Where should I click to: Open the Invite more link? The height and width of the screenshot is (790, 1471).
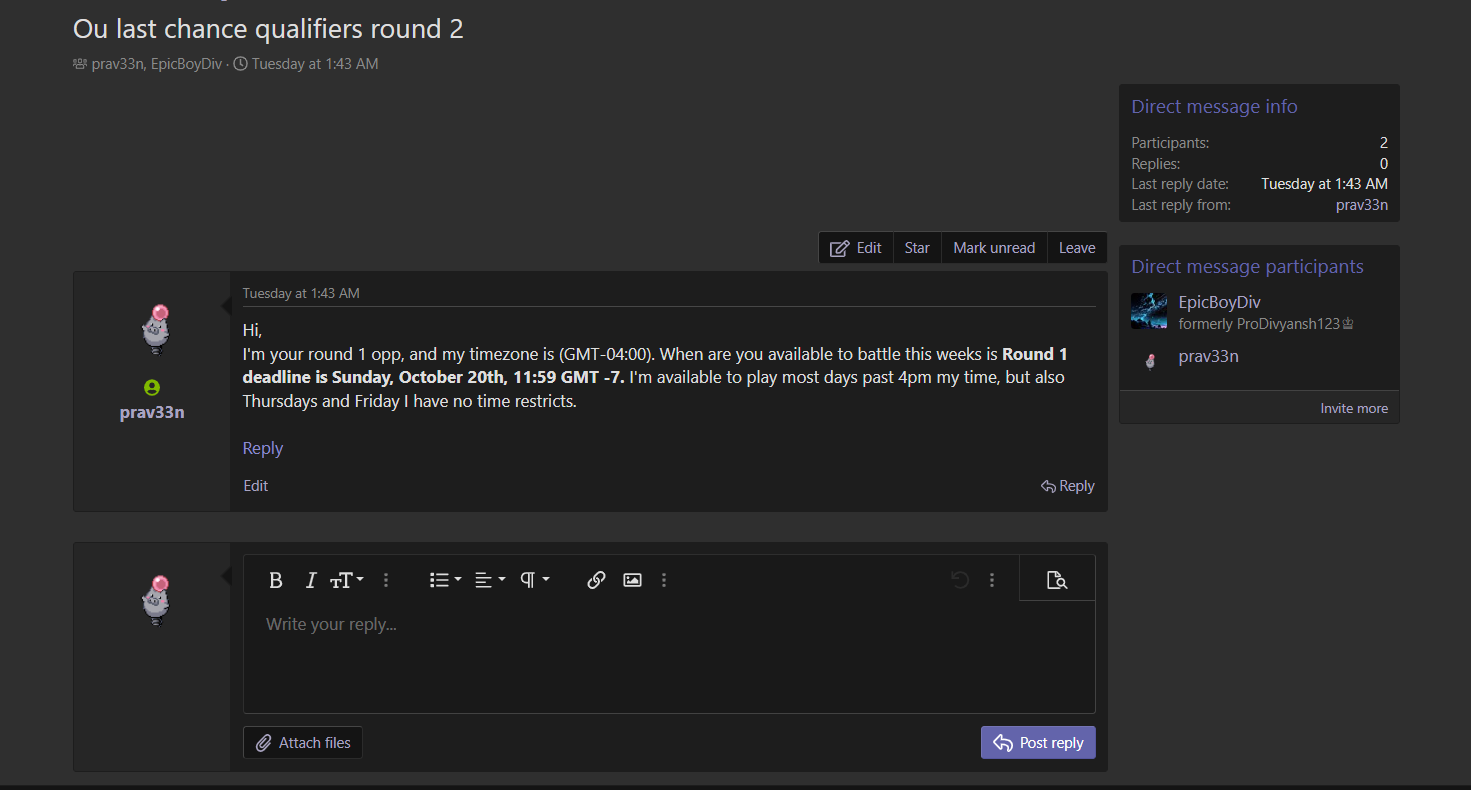point(1353,408)
